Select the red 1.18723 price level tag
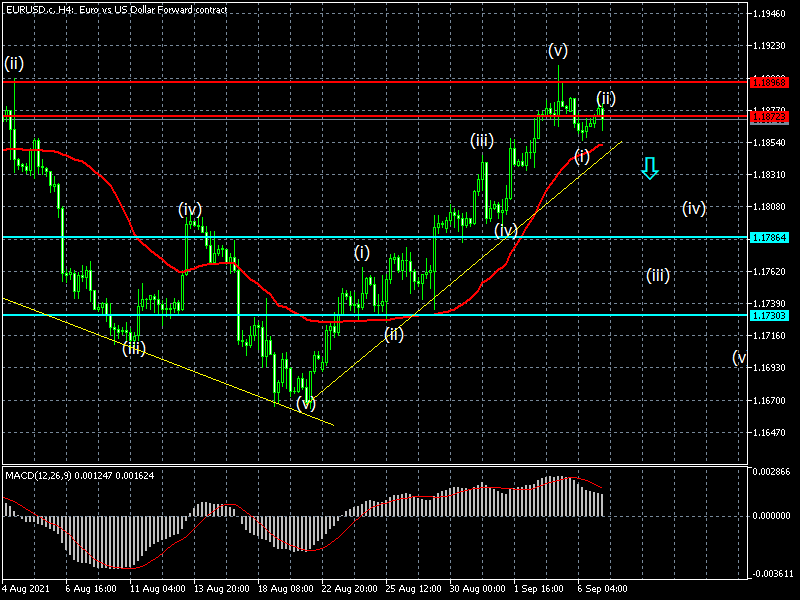The height and width of the screenshot is (600, 800). (769, 117)
